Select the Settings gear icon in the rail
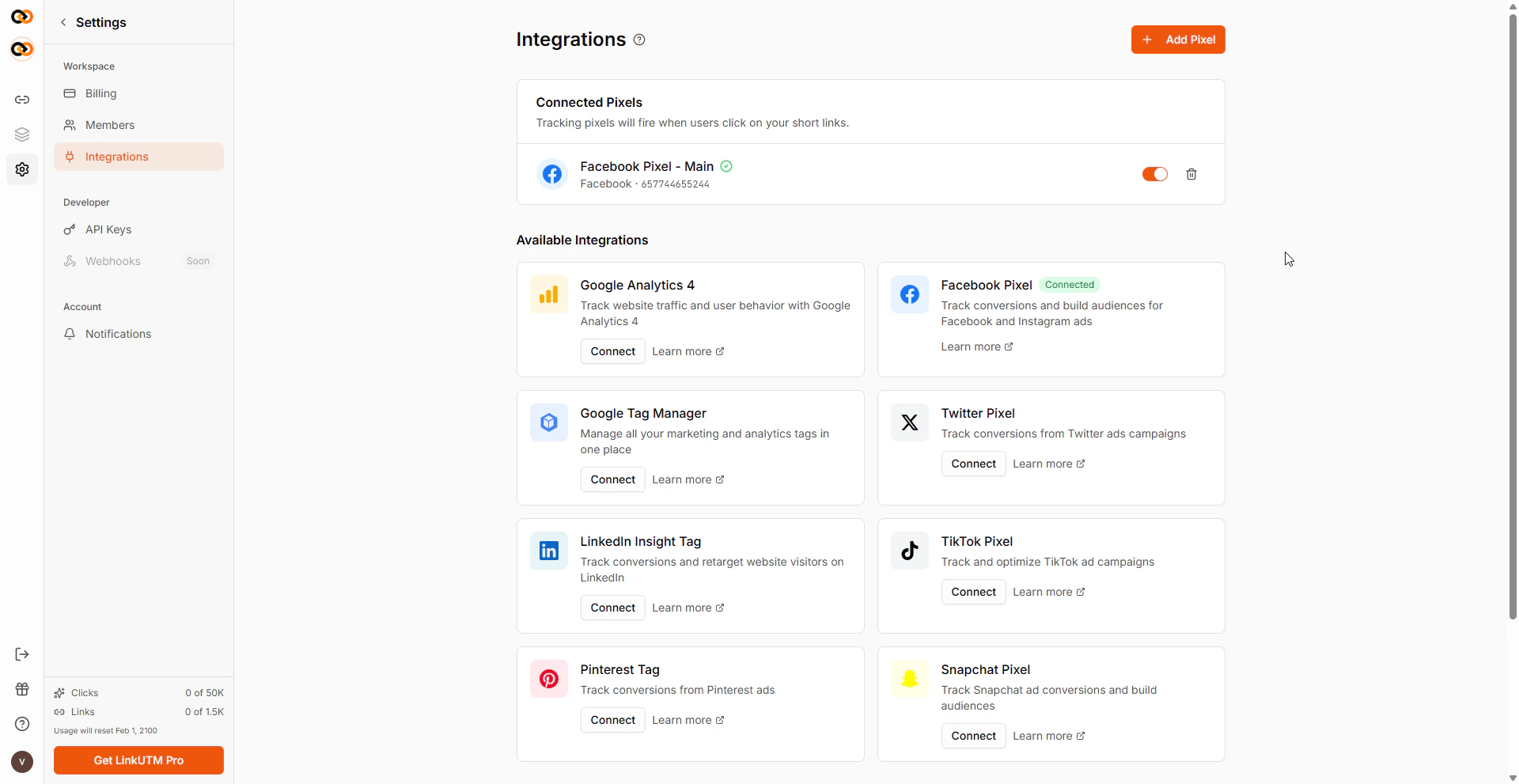Image resolution: width=1519 pixels, height=784 pixels. (x=22, y=169)
